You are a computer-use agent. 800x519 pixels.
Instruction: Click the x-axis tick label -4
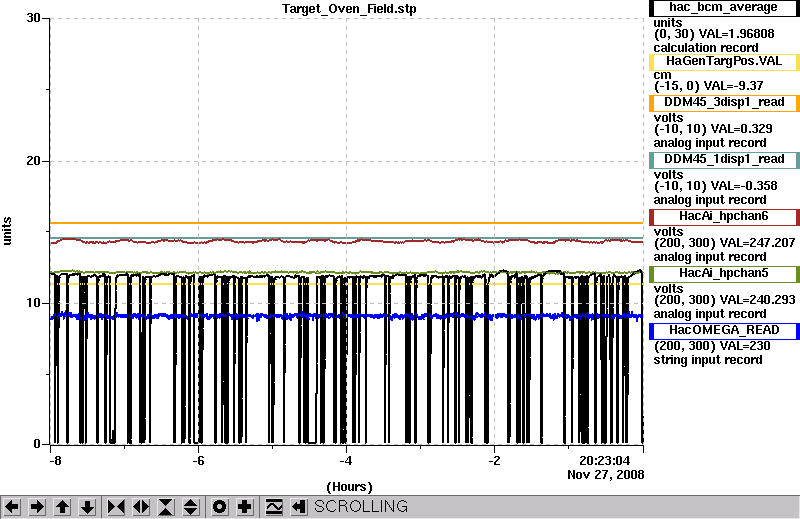click(x=346, y=461)
